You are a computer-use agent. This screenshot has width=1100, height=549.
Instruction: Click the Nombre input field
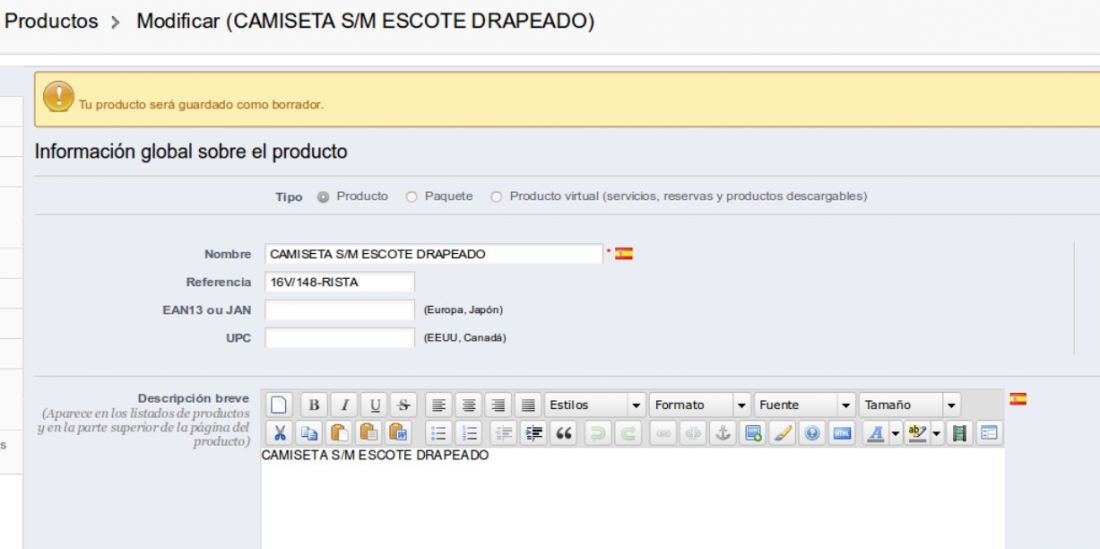click(434, 254)
